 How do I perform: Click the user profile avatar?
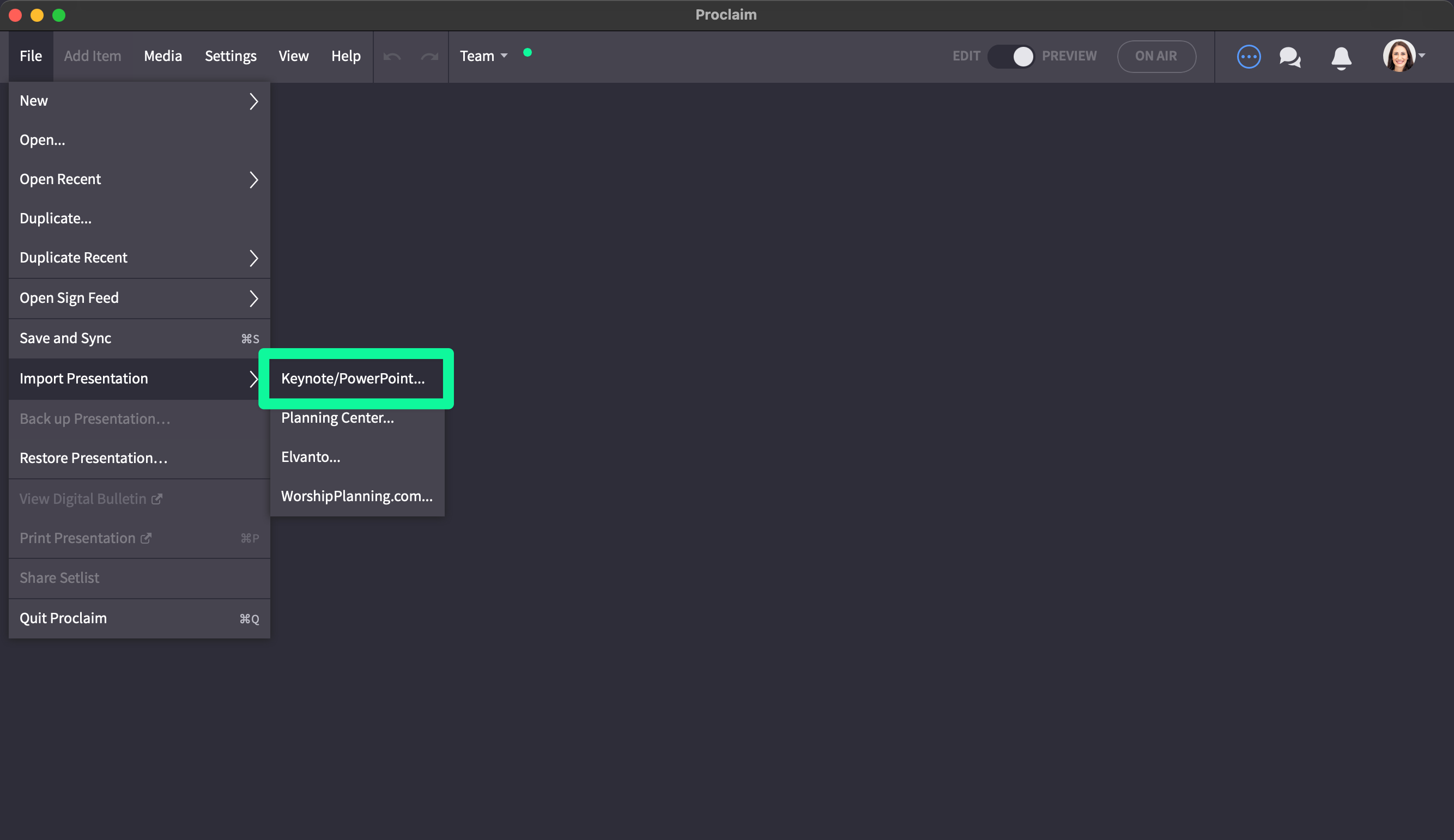click(1398, 56)
